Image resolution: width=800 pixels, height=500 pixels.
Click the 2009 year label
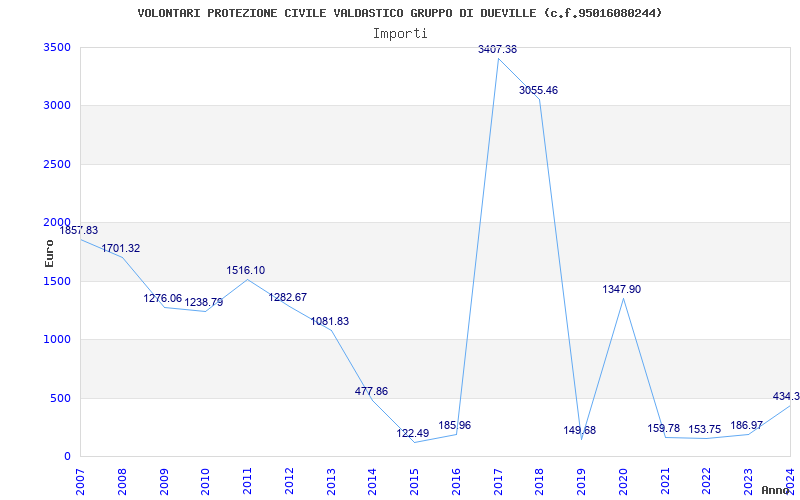[164, 481]
